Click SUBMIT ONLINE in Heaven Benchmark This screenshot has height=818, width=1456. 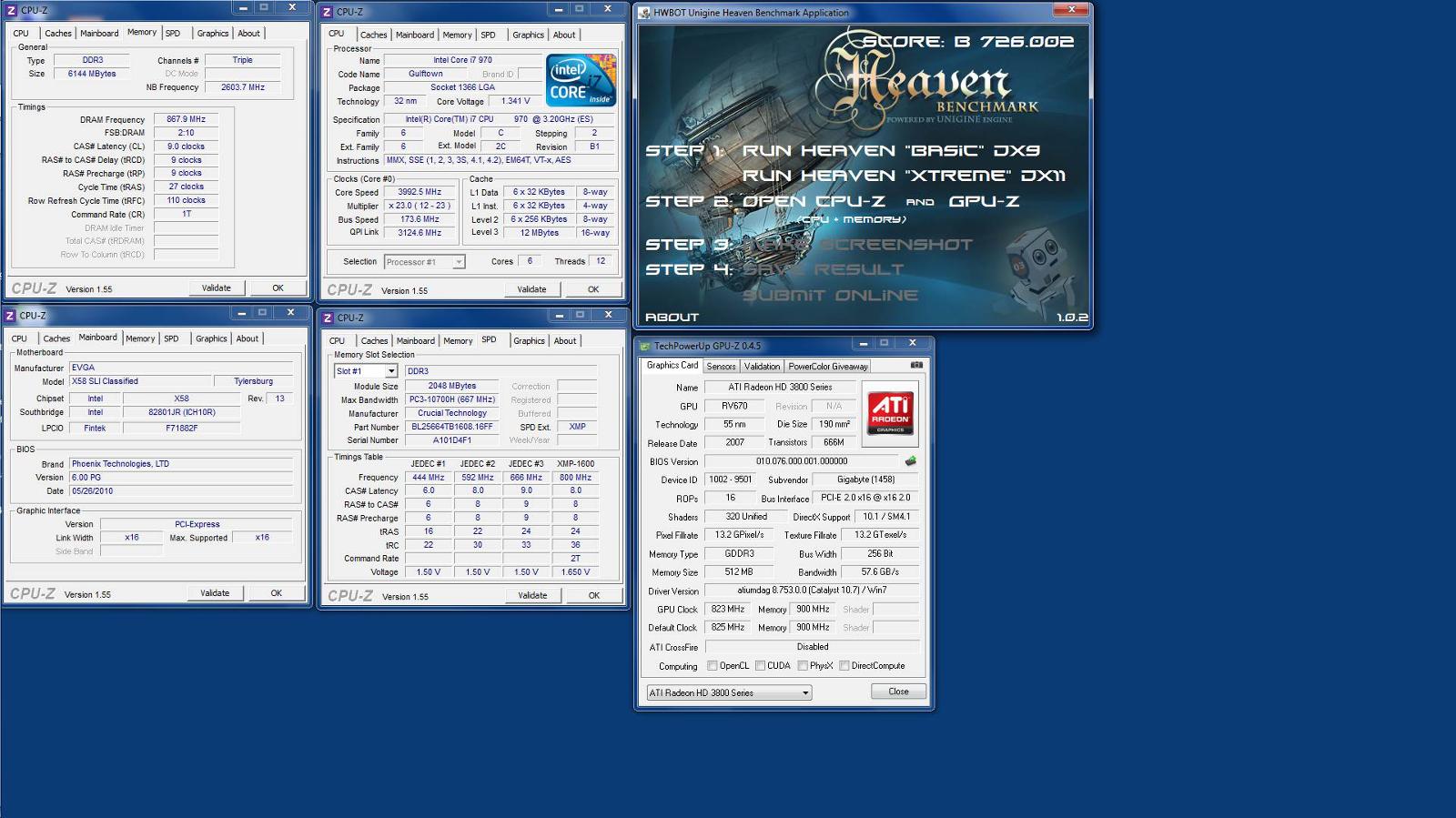point(830,296)
